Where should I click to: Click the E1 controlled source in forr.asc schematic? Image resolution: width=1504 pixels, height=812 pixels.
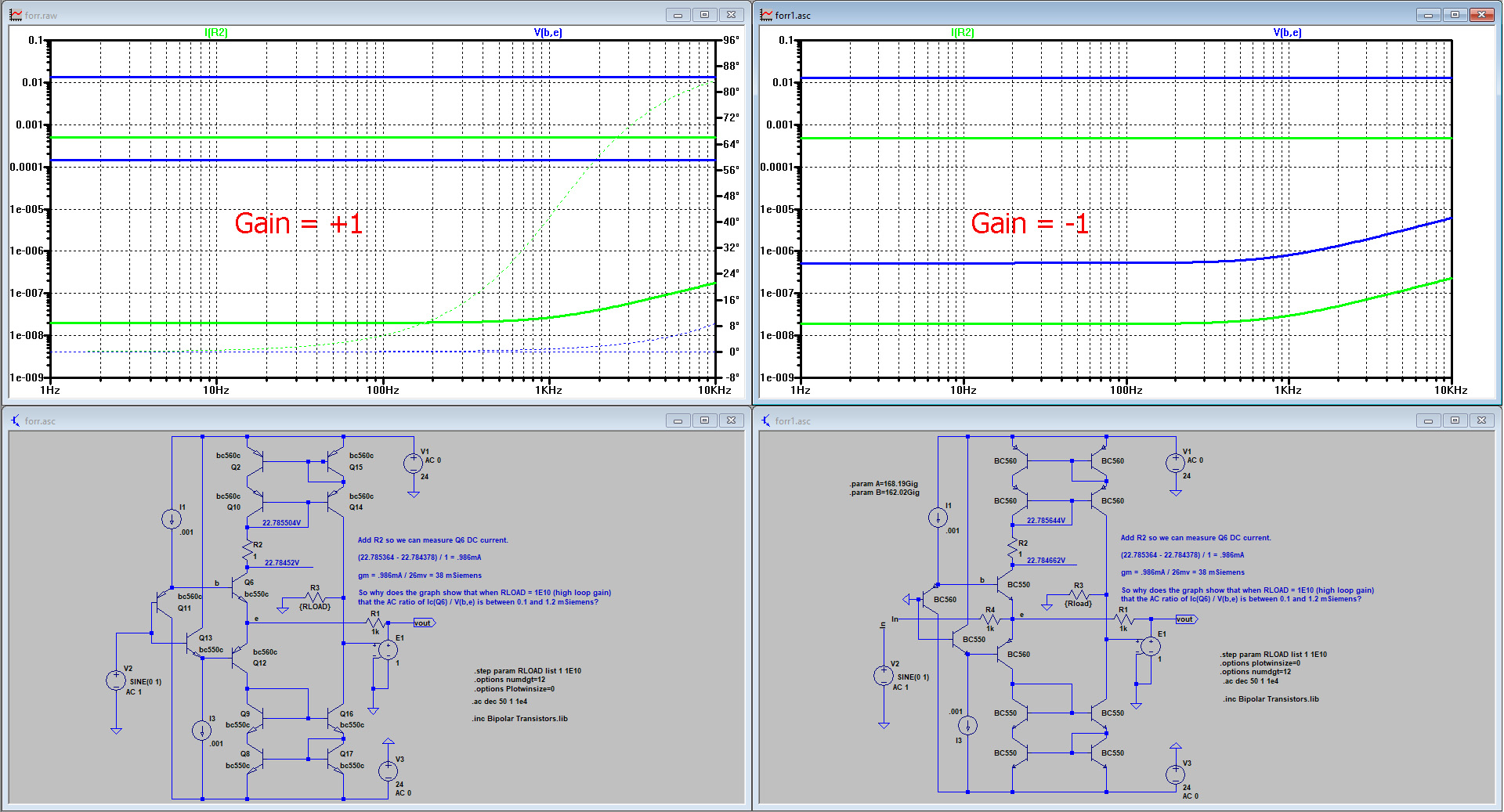(x=388, y=649)
